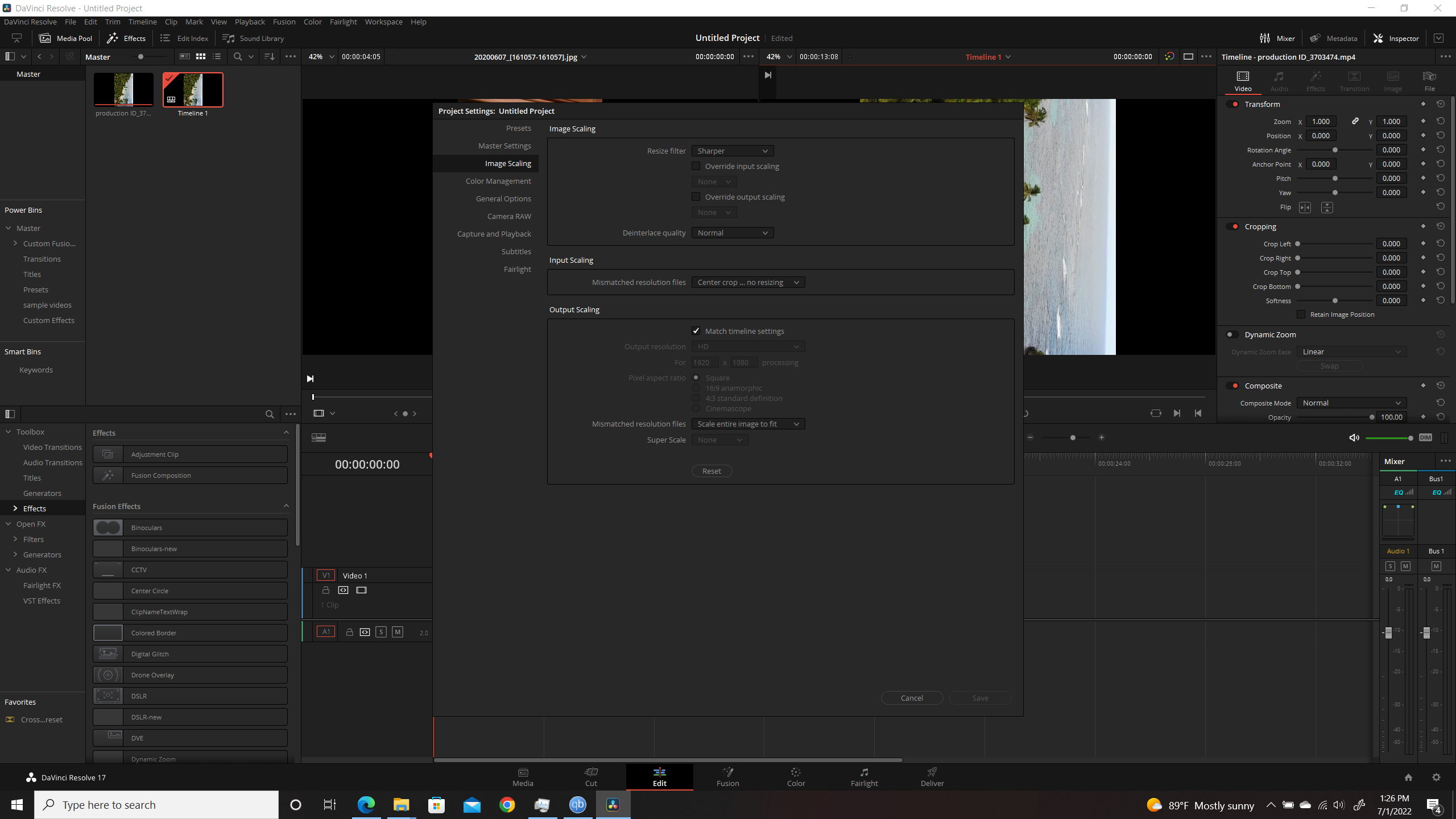The height and width of the screenshot is (819, 1456).
Task: Go to the Fusion page
Action: (727, 777)
